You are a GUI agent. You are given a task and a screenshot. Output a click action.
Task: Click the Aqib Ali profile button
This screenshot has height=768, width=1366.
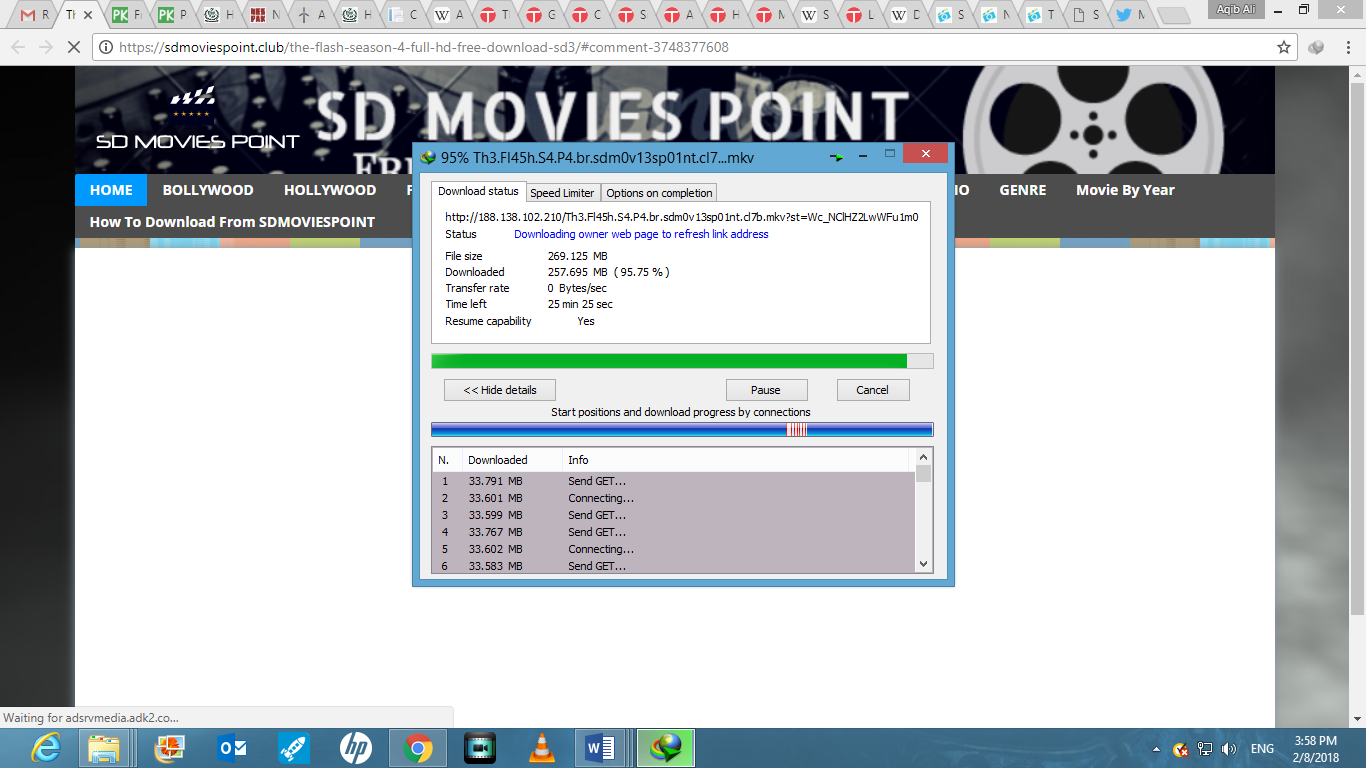coord(1237,9)
